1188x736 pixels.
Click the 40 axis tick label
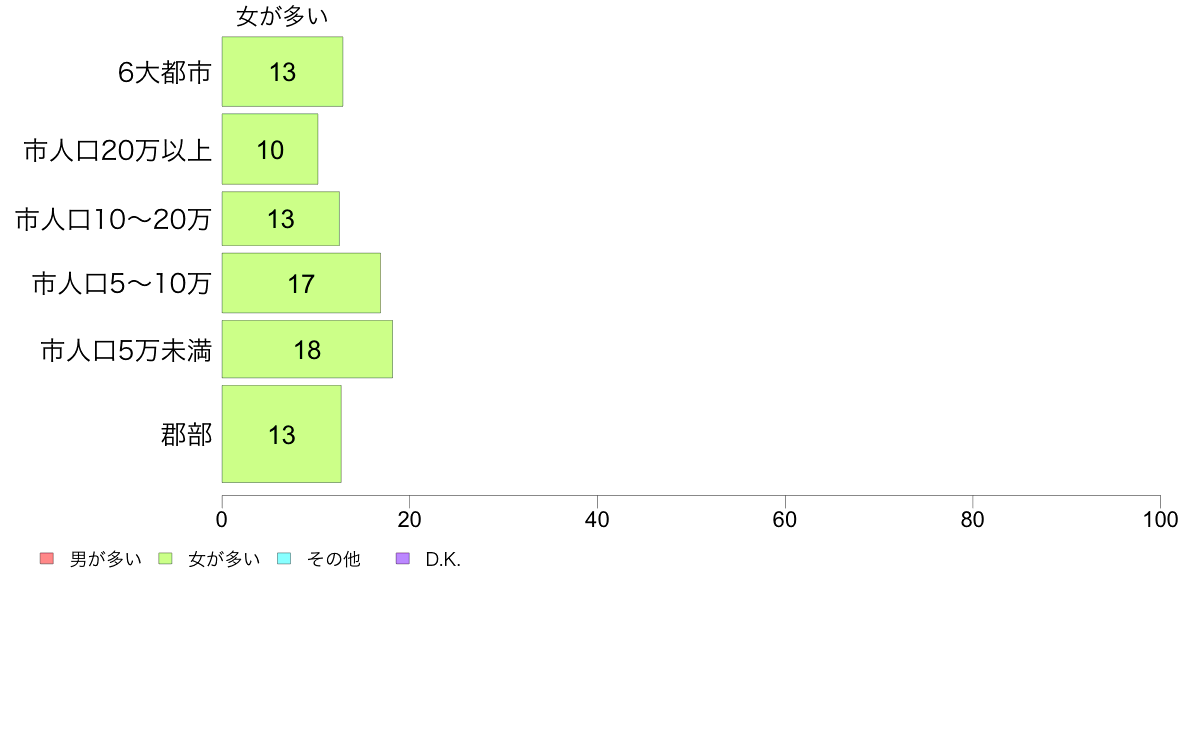click(x=597, y=519)
